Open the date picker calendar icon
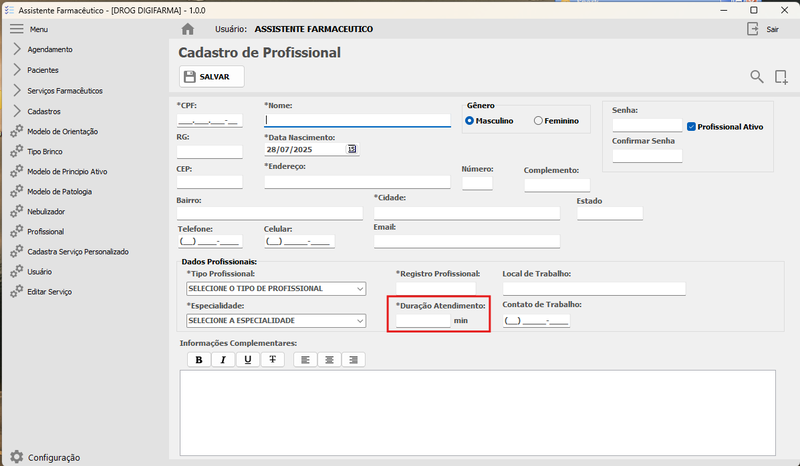The width and height of the screenshot is (800, 466). [x=352, y=149]
